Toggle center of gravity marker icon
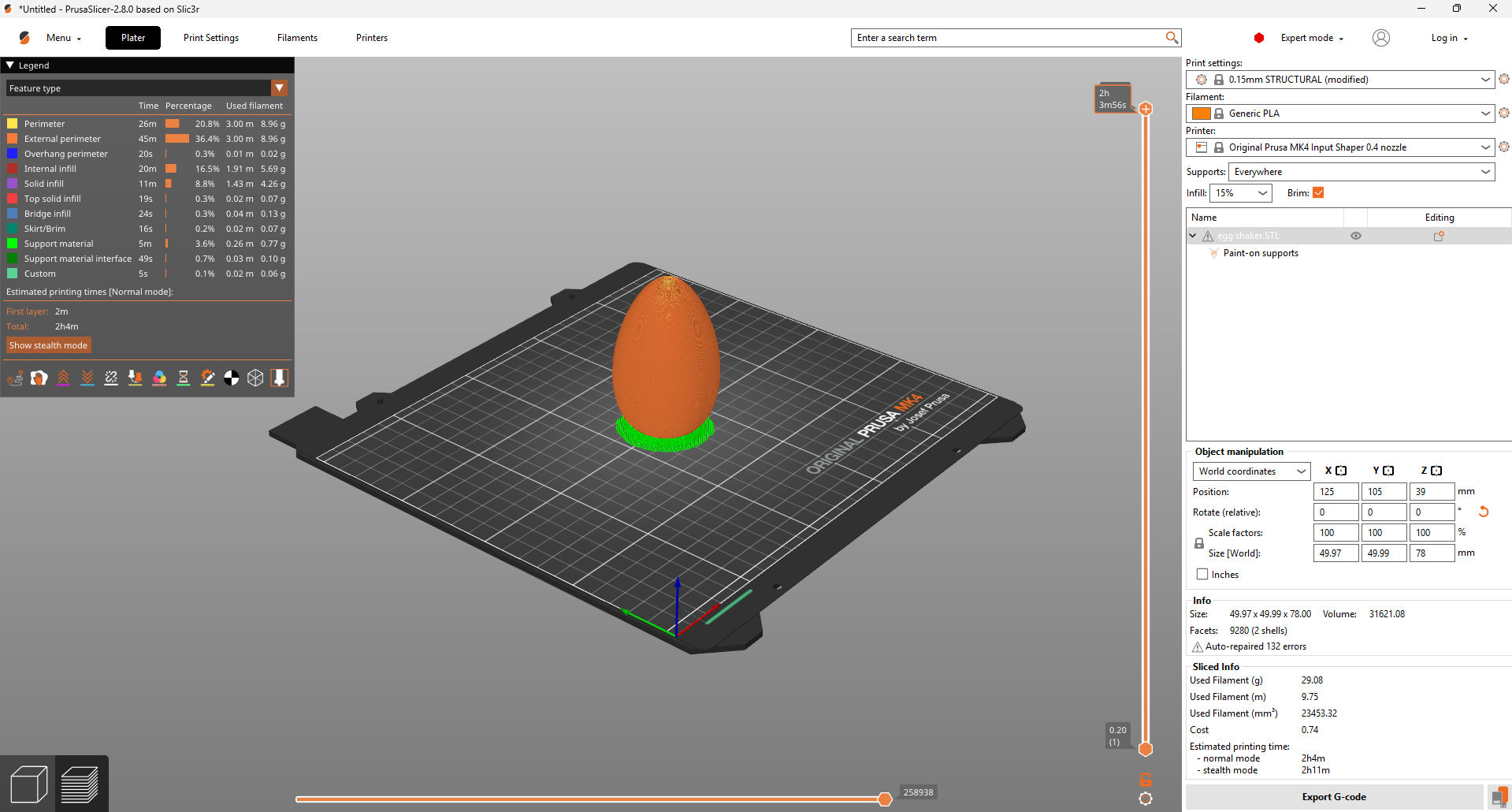The width and height of the screenshot is (1512, 812). click(x=232, y=378)
